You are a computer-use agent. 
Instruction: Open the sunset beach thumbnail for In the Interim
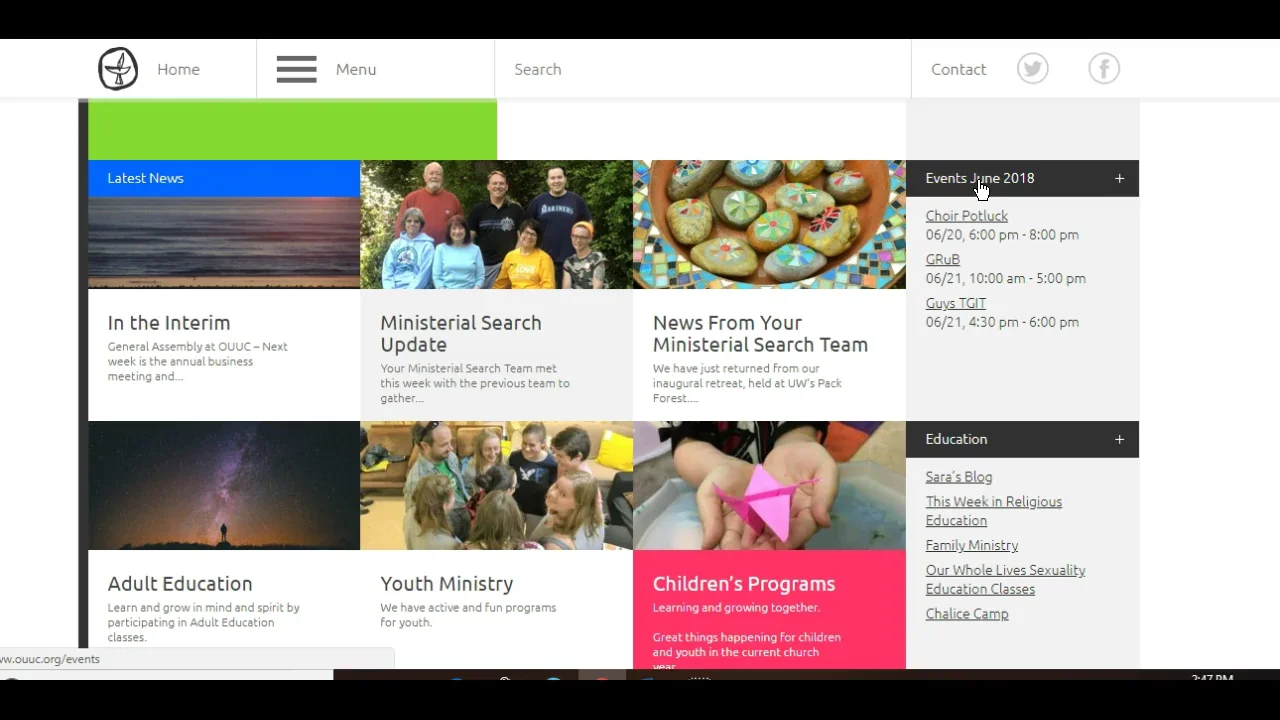coord(224,243)
